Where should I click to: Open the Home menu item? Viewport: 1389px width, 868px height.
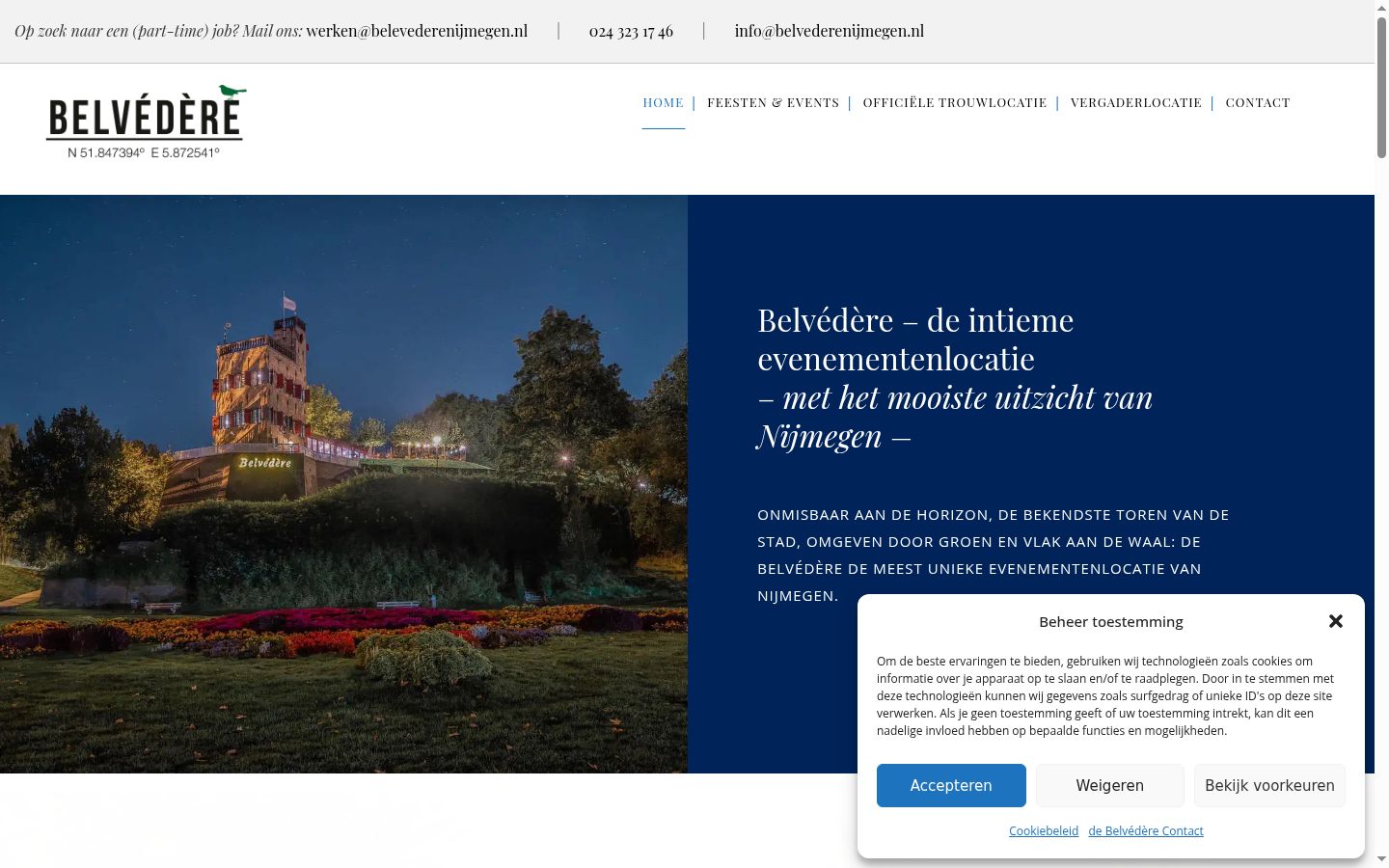(x=663, y=102)
